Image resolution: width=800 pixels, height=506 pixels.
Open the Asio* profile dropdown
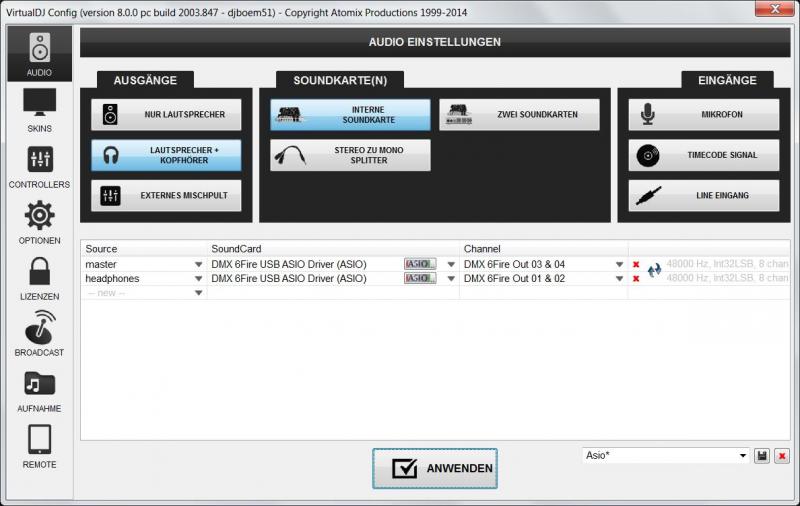click(x=743, y=456)
